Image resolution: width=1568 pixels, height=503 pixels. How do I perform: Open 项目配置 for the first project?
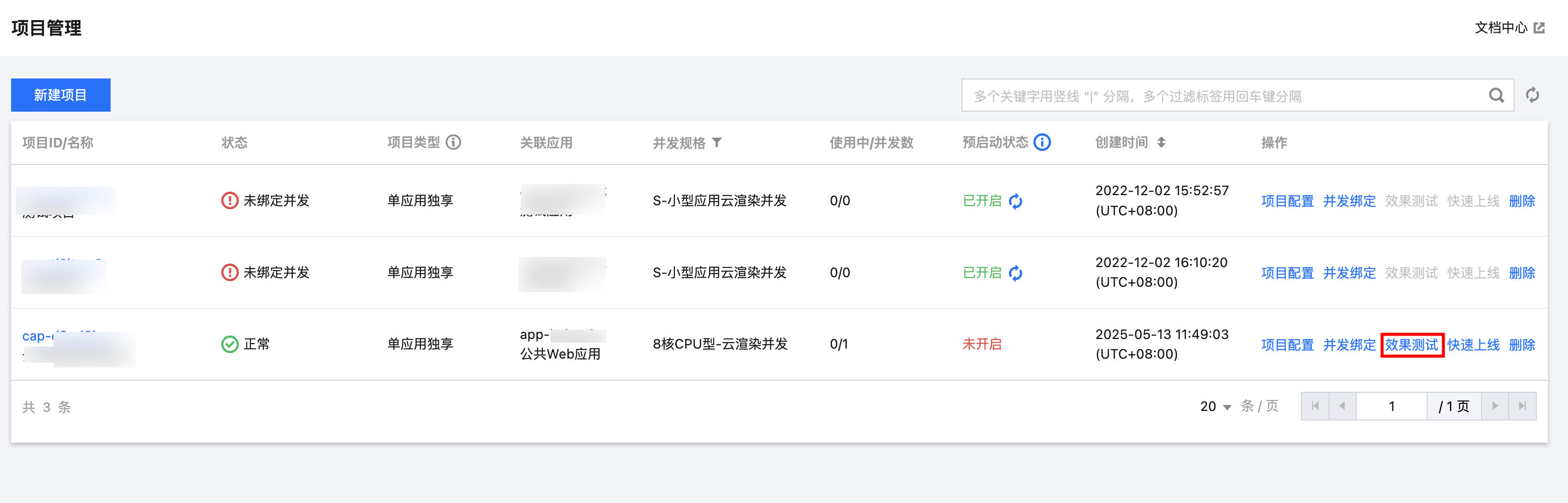coord(1287,201)
